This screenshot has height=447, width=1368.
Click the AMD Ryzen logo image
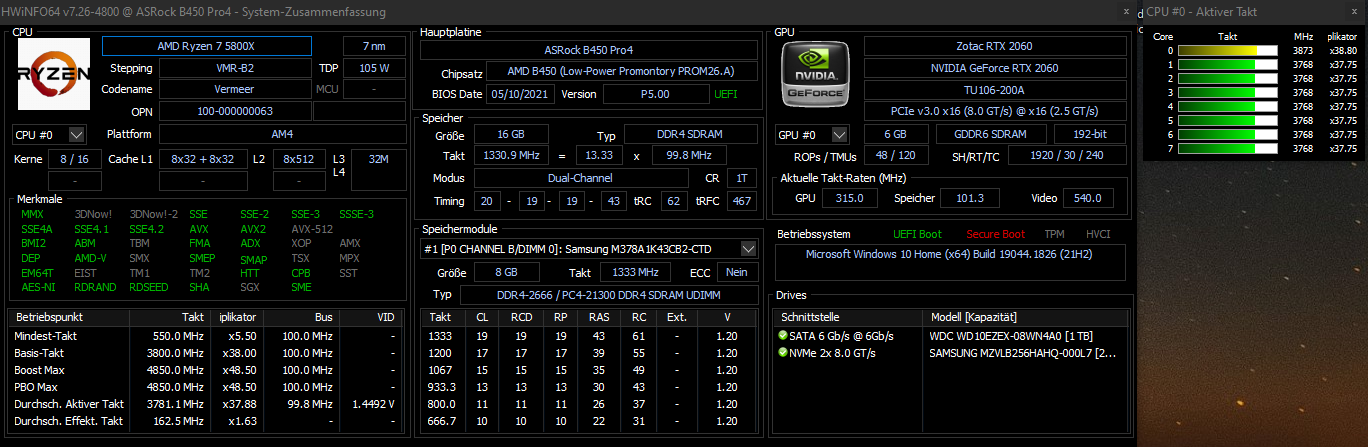tap(54, 74)
